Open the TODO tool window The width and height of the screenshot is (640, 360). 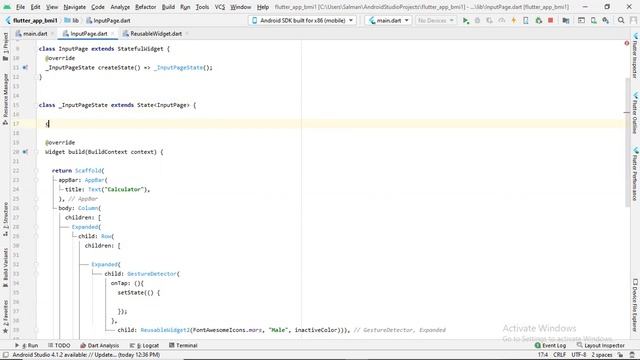tap(59, 345)
